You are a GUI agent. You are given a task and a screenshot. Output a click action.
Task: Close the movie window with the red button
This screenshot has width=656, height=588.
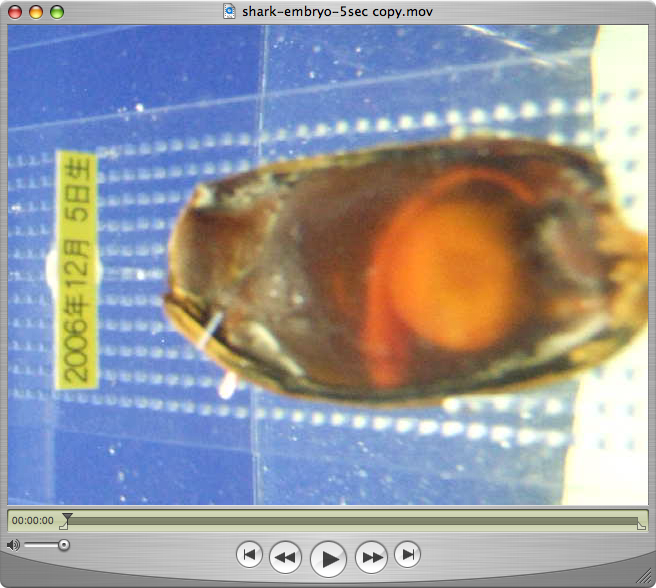(x=15, y=12)
